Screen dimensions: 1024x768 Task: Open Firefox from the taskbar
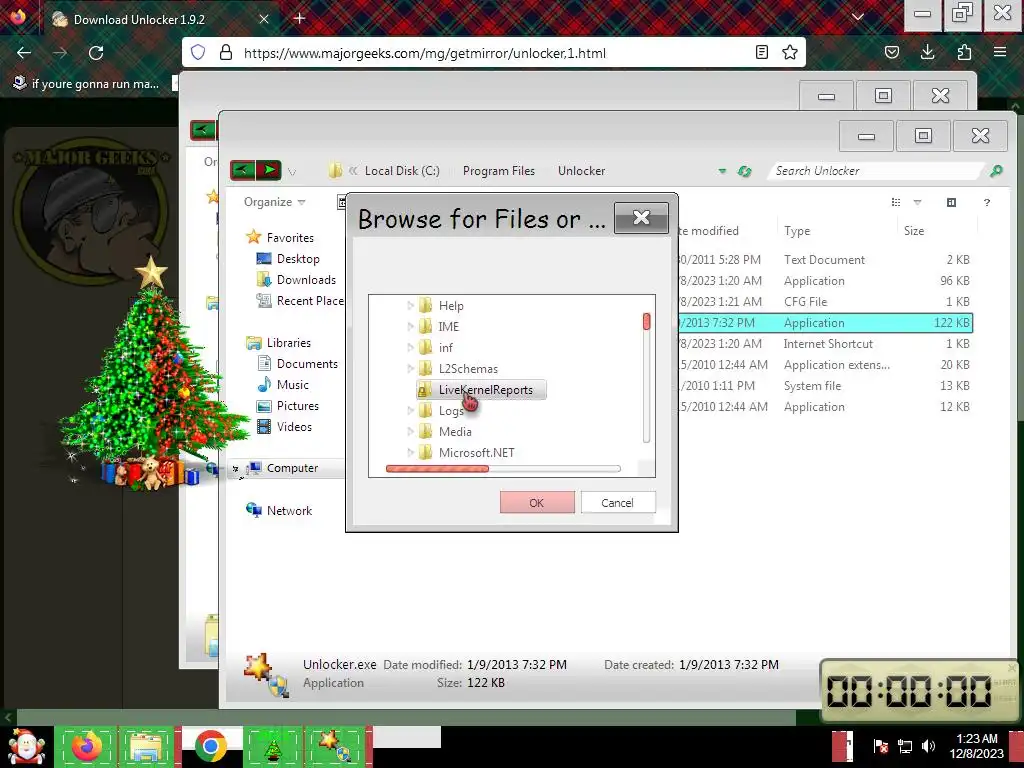pyautogui.click(x=86, y=746)
